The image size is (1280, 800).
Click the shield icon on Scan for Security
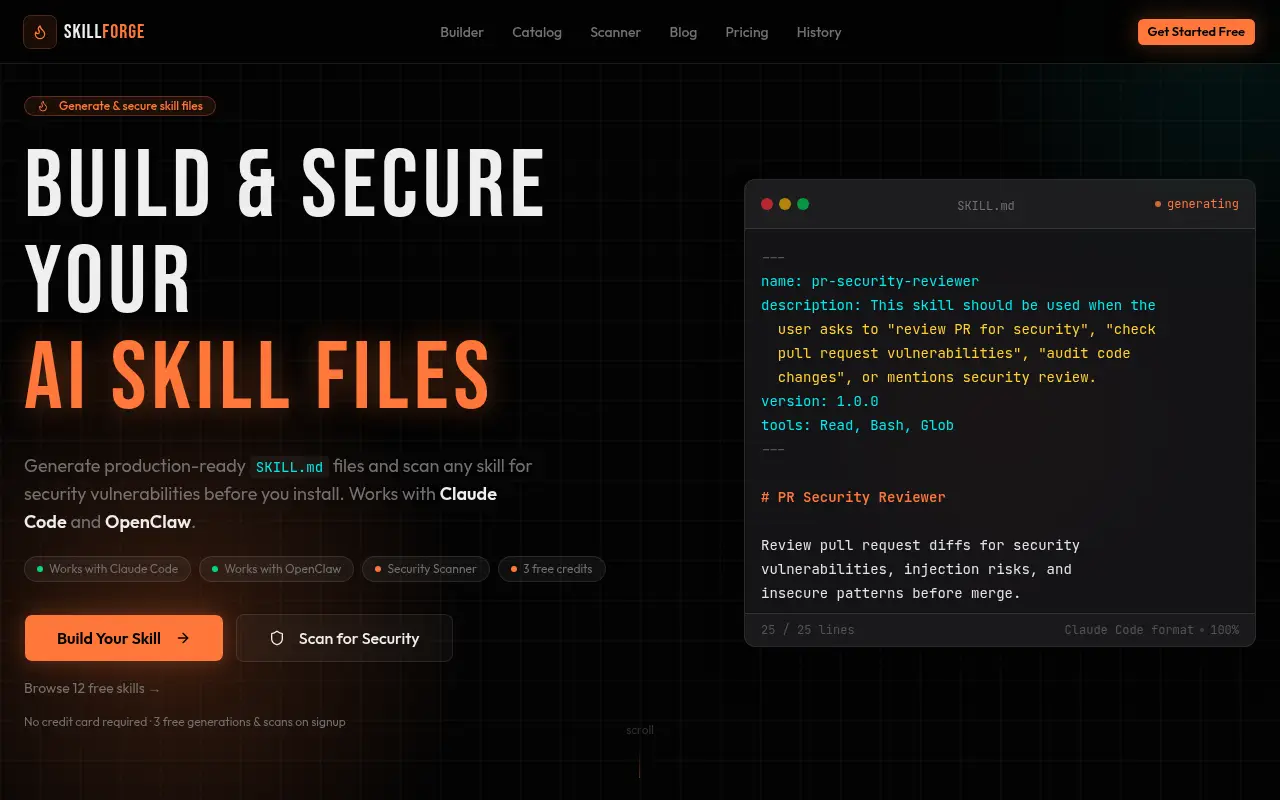click(277, 638)
